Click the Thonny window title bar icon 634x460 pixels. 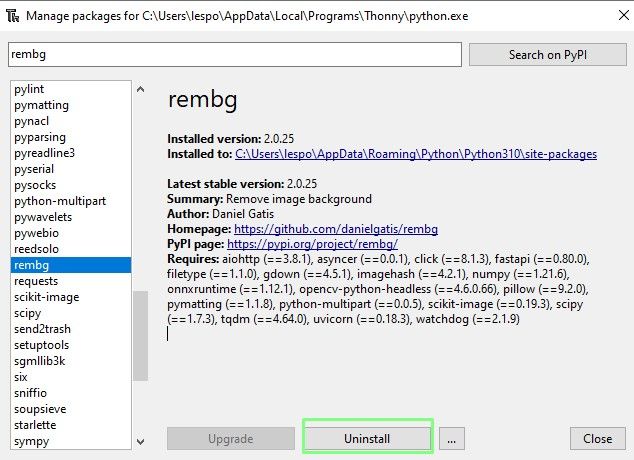[x=12, y=15]
